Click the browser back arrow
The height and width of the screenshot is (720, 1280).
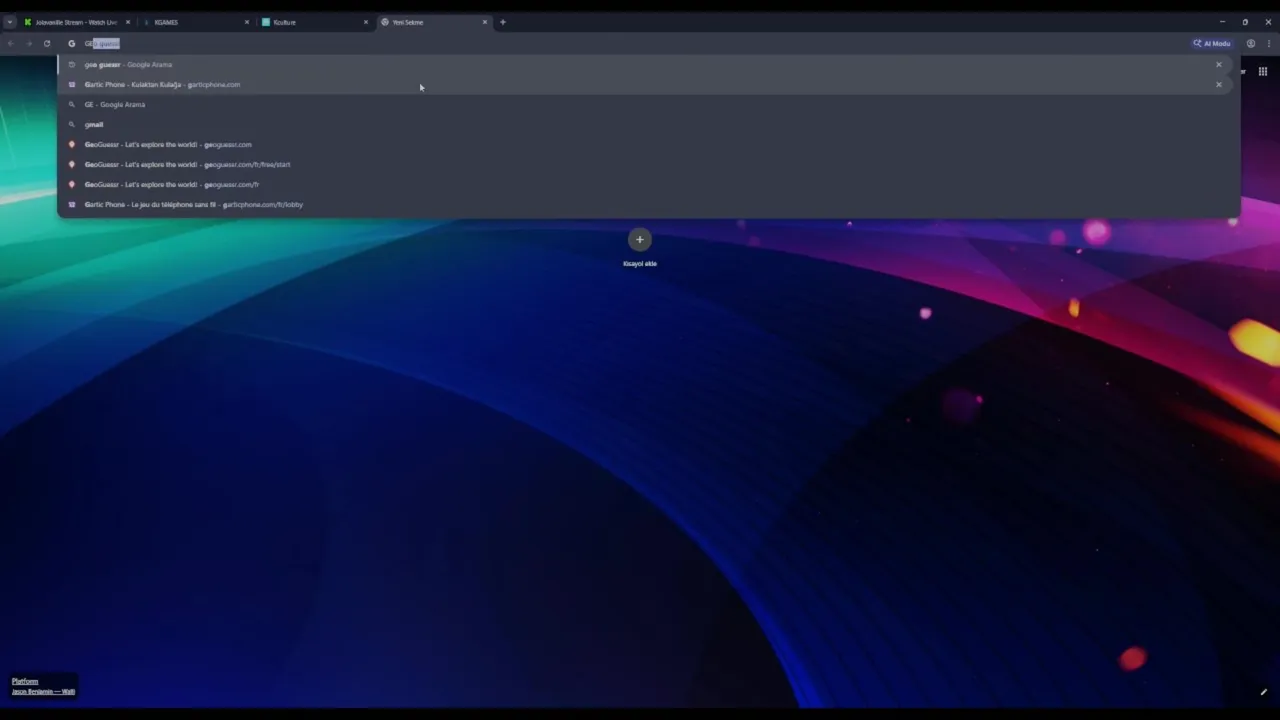[x=10, y=44]
